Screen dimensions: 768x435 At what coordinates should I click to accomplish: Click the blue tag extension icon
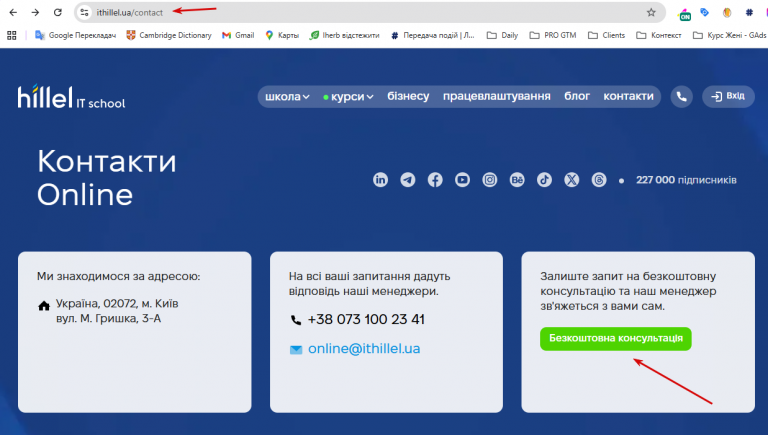(705, 12)
